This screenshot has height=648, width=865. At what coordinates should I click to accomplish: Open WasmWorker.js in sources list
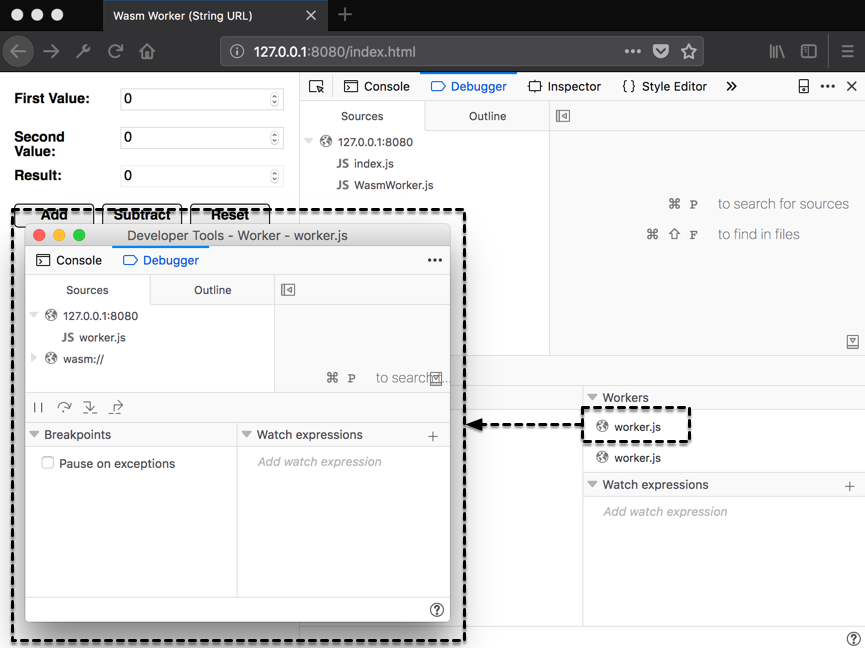393,185
